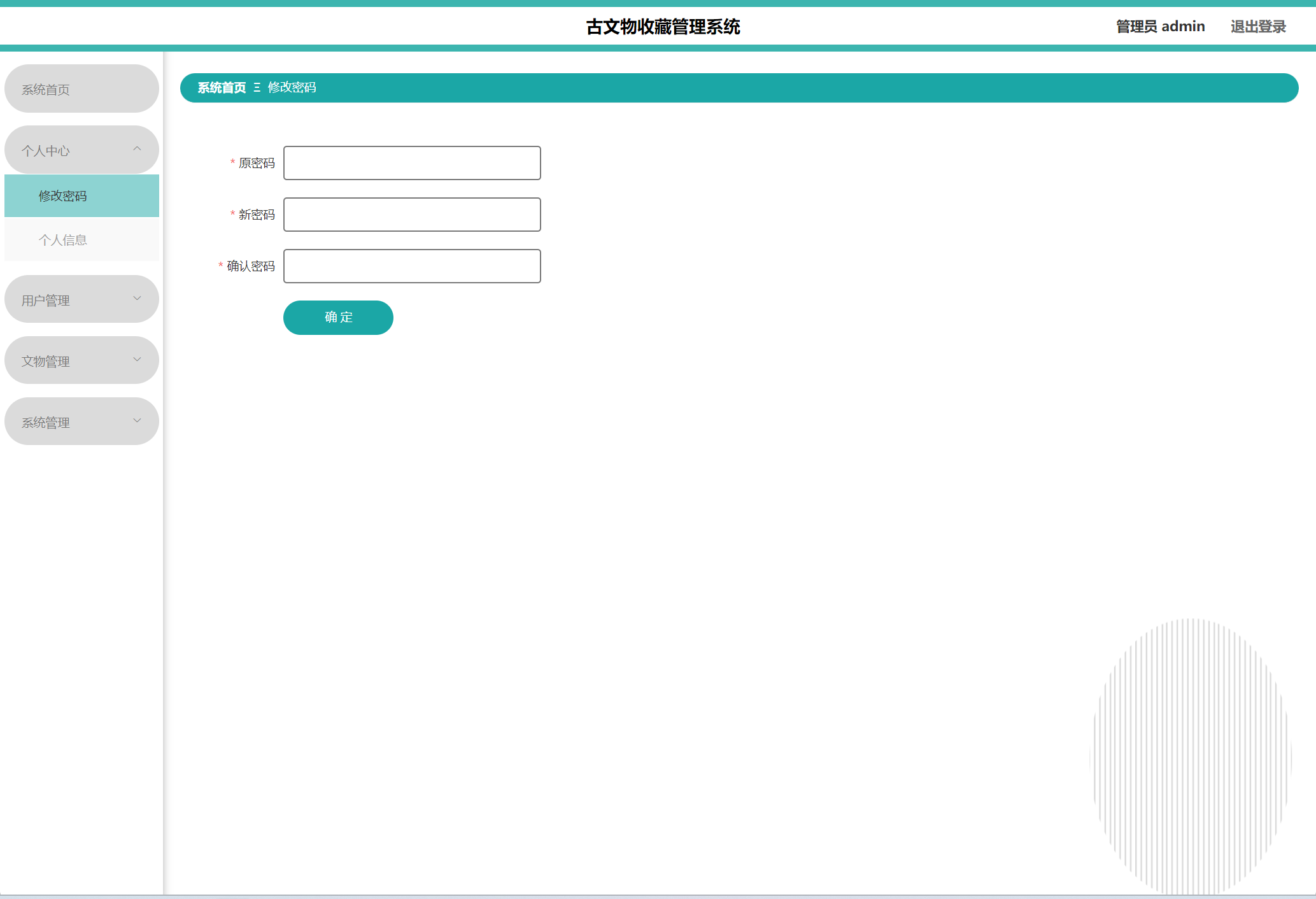Image resolution: width=1316 pixels, height=899 pixels.
Task: Click the 管理员 admin user label
Action: [1160, 27]
